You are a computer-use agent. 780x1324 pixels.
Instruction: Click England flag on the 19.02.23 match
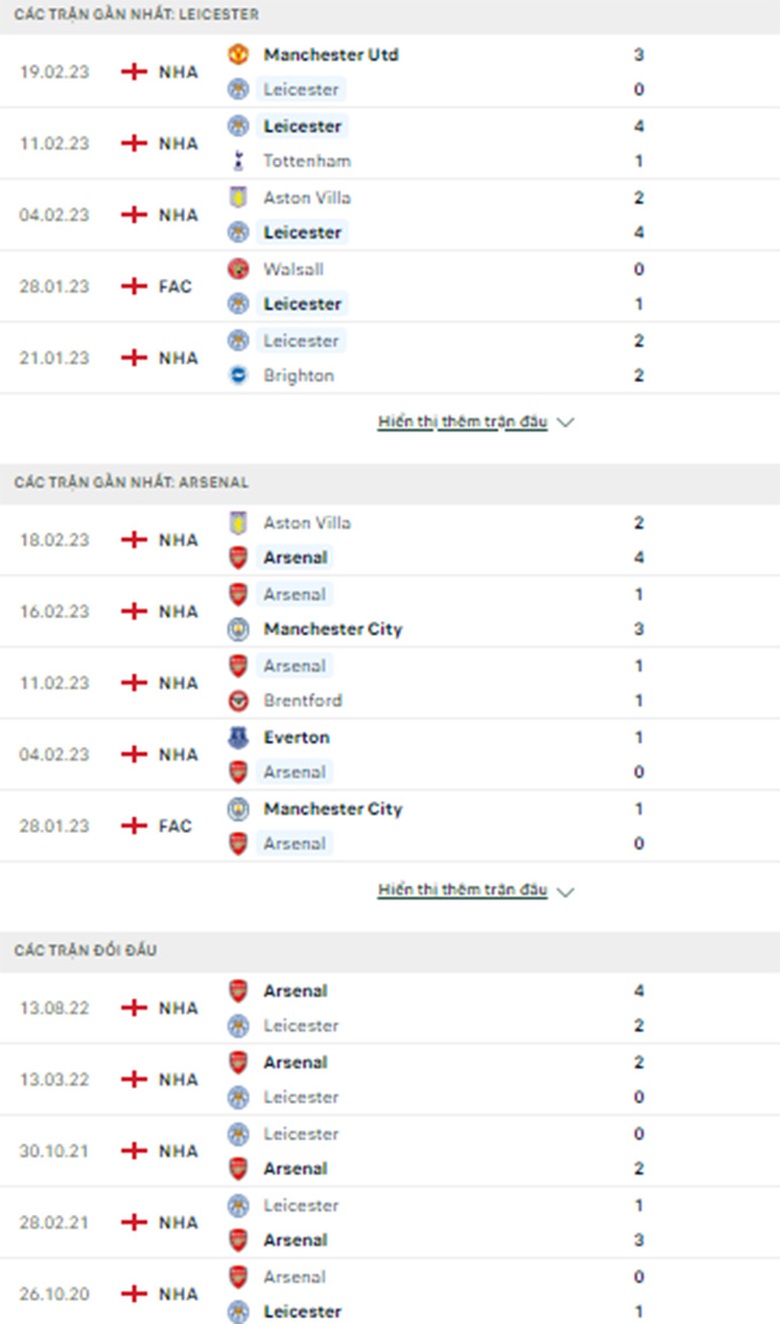133,72
